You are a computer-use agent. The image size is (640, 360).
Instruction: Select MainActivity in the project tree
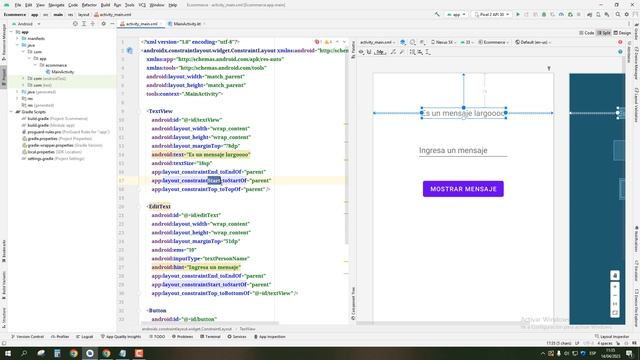(60, 72)
